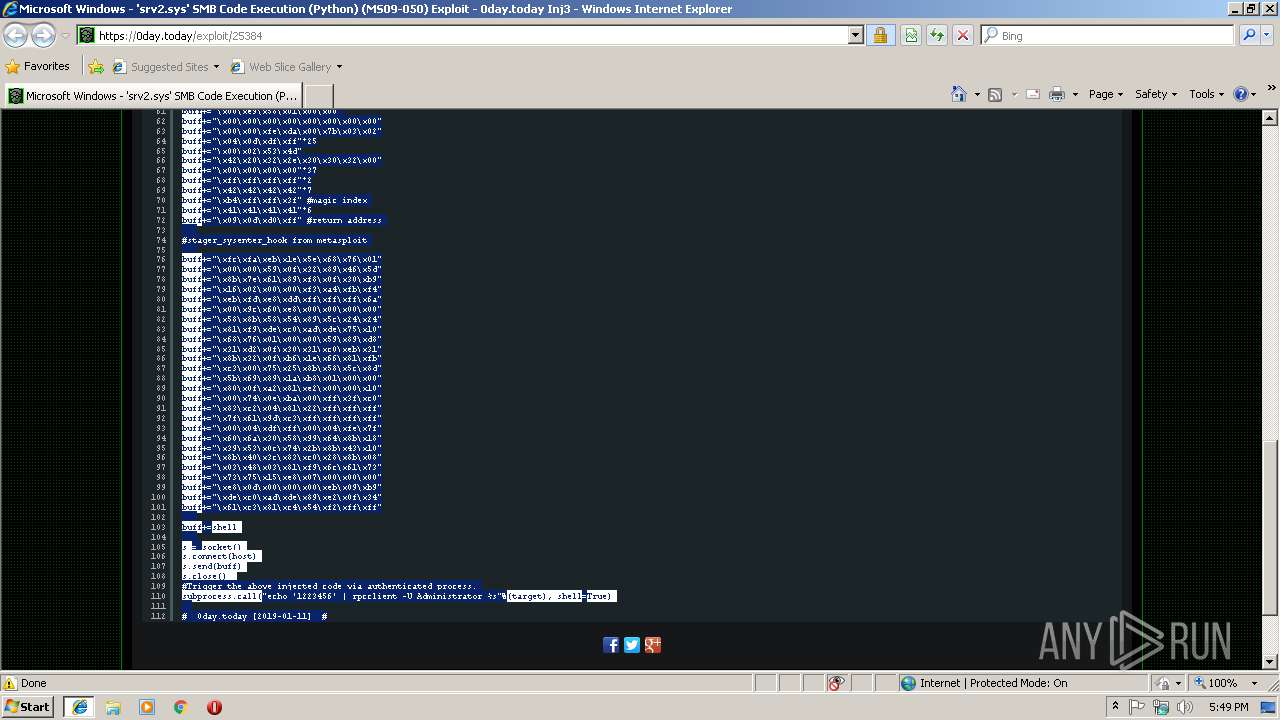1280x720 pixels.
Task: Click the '# 0day.today [2019-01-11] #' footer line
Action: (255, 616)
